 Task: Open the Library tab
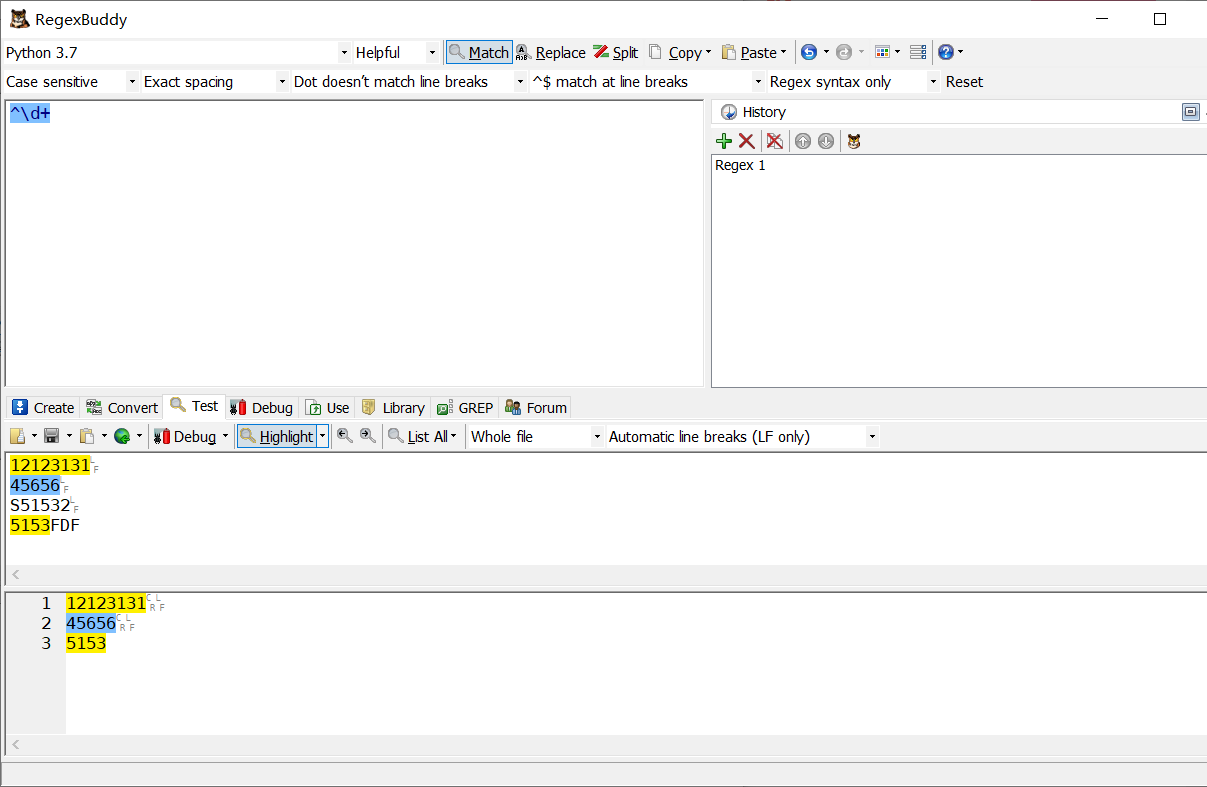[393, 407]
